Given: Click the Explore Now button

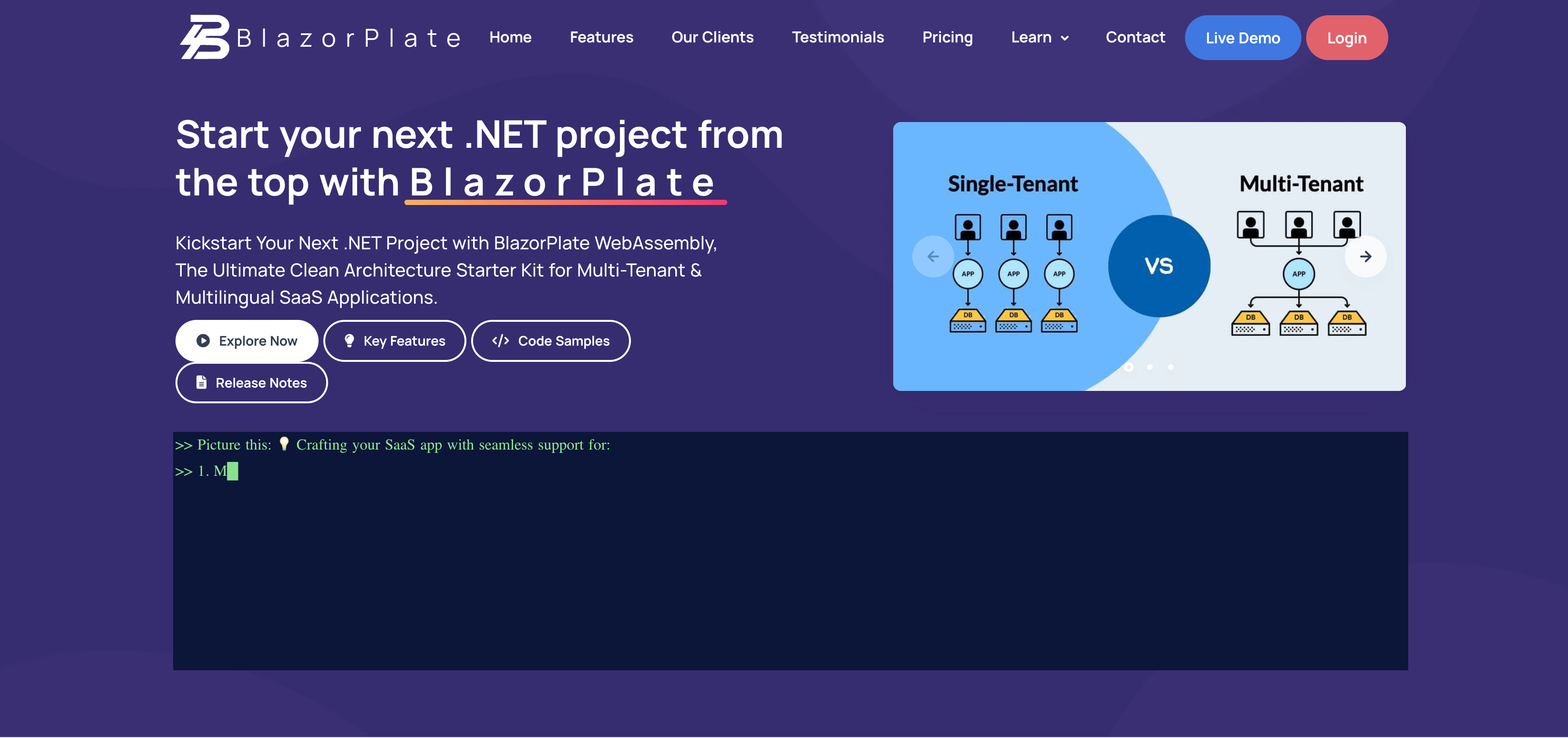Looking at the screenshot, I should coord(247,341).
